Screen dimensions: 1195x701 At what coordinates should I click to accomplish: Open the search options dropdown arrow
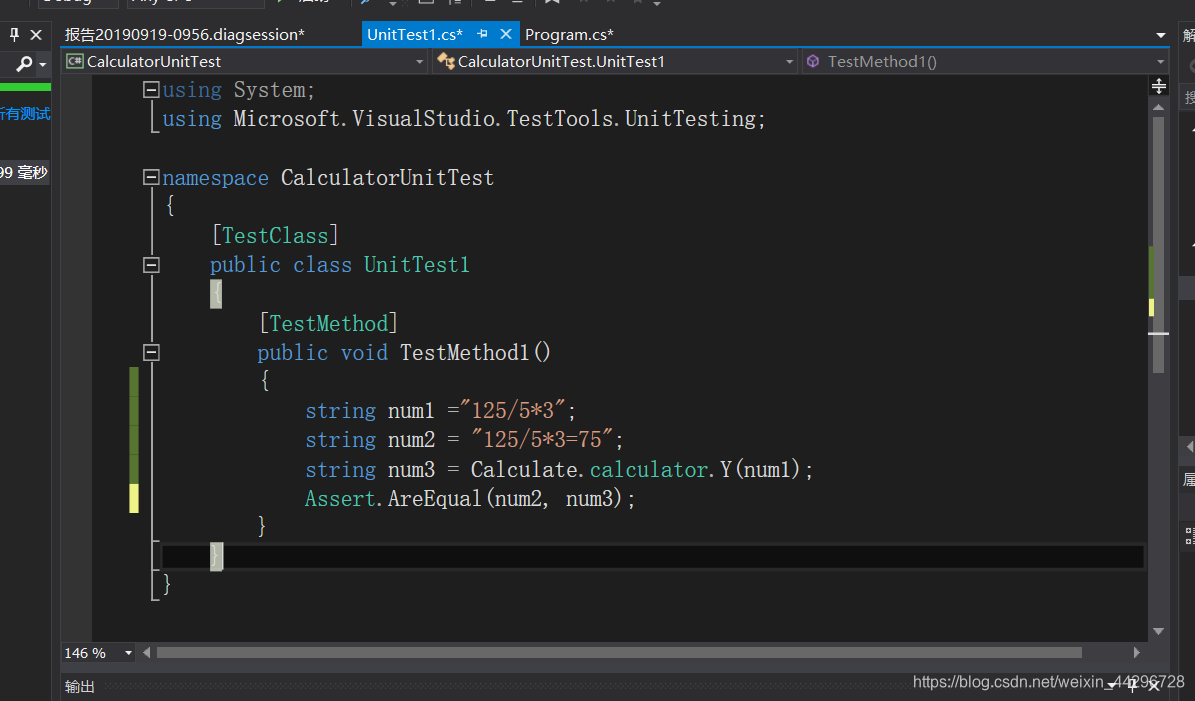[43, 65]
